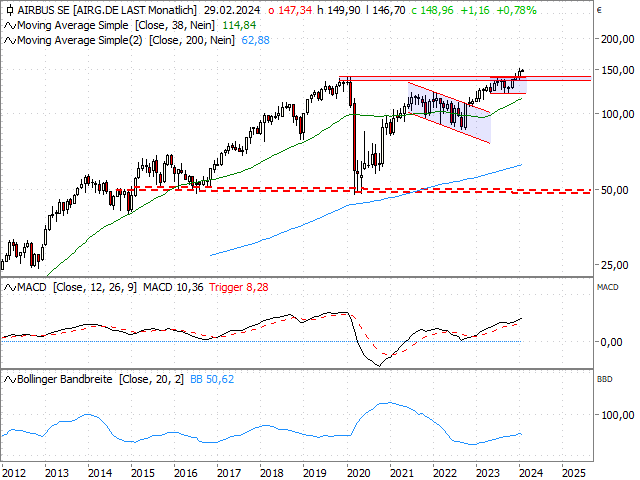Click the line icon before Moving Average Simple(2)
Screen dimensions: 640x480
pyautogui.click(x=10, y=41)
